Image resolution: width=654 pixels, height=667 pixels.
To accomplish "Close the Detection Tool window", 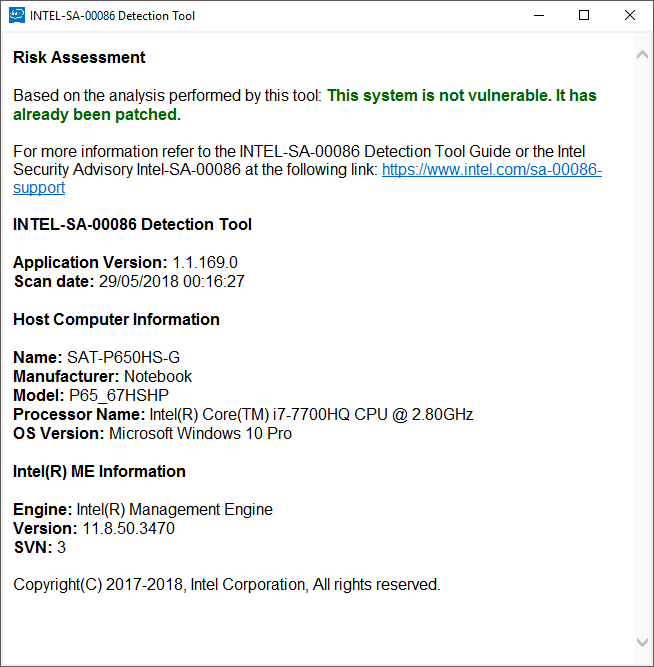I will 630,15.
